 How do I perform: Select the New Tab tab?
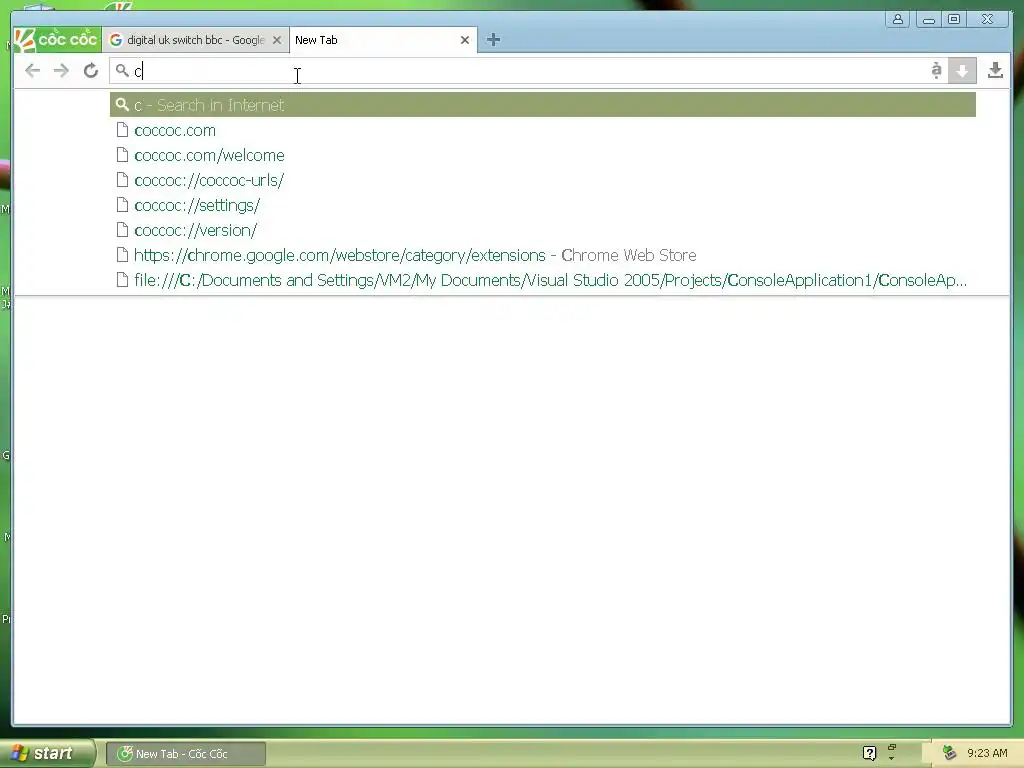tap(383, 40)
